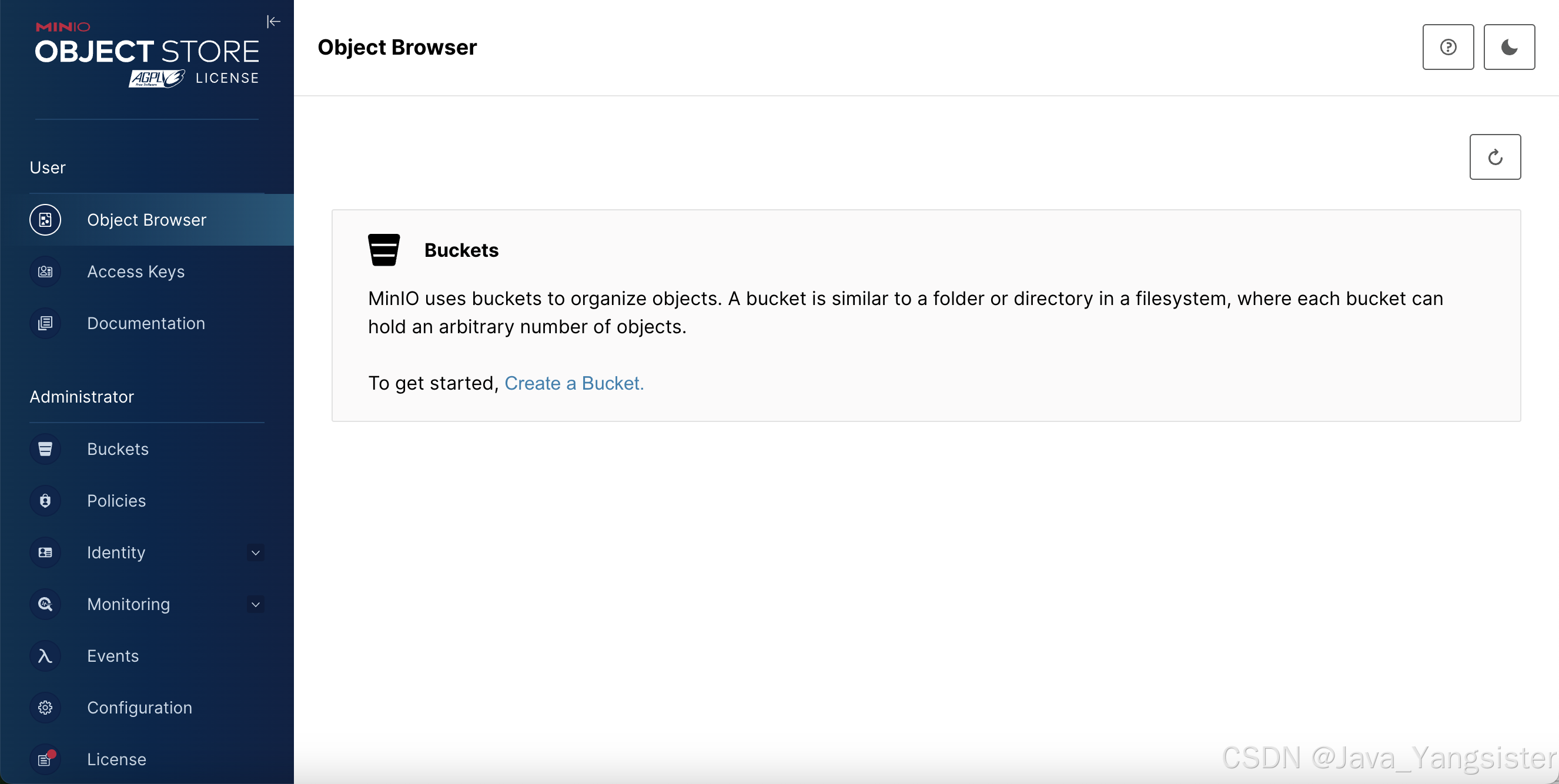Click the License icon with red dot

tap(45, 759)
